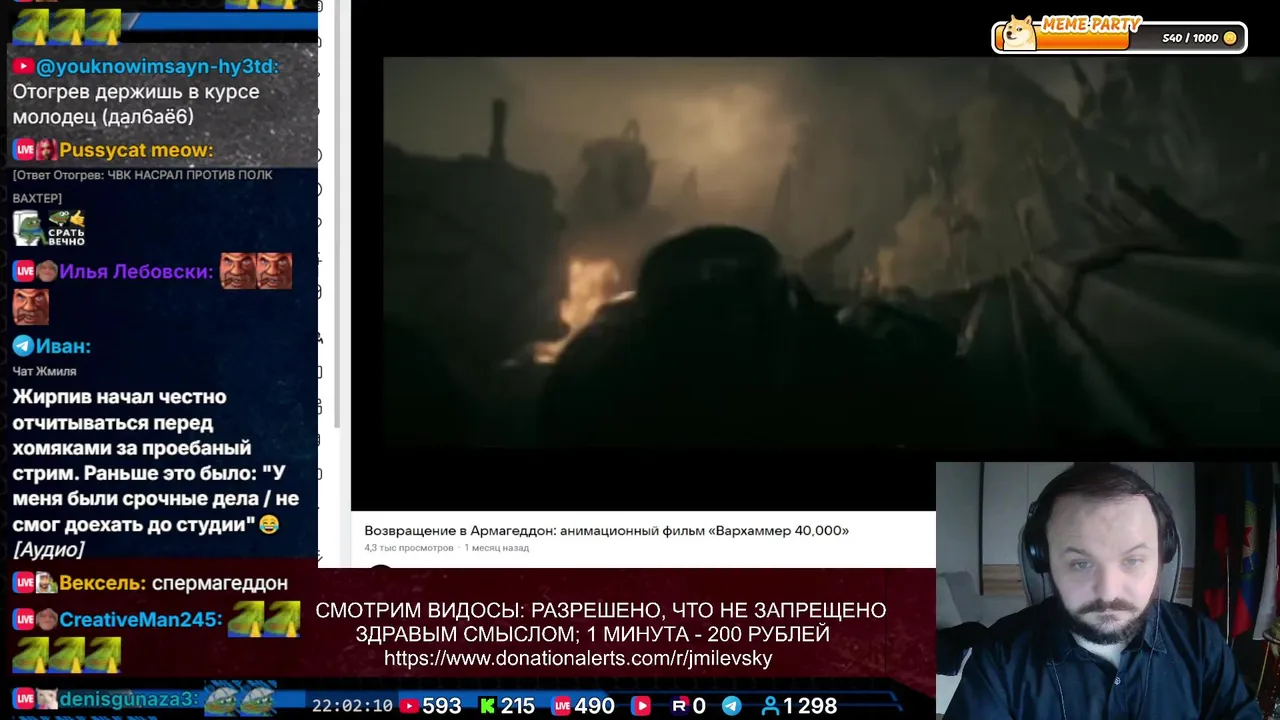The image size is (1280, 720).
Task: Click the laughing emoji after 'студии'
Action: 268,524
